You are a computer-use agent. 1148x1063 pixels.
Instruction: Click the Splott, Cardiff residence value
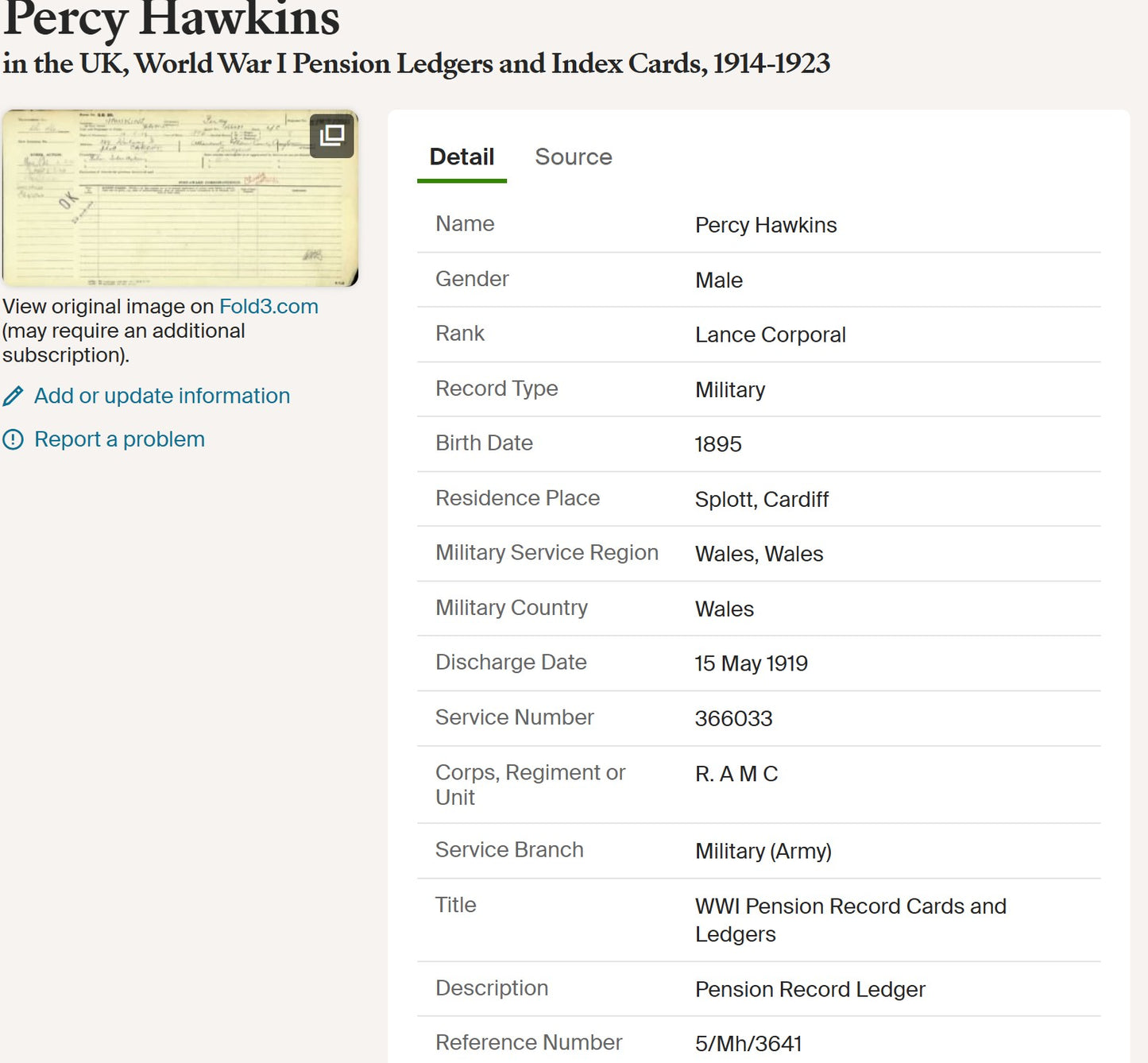[x=762, y=500]
